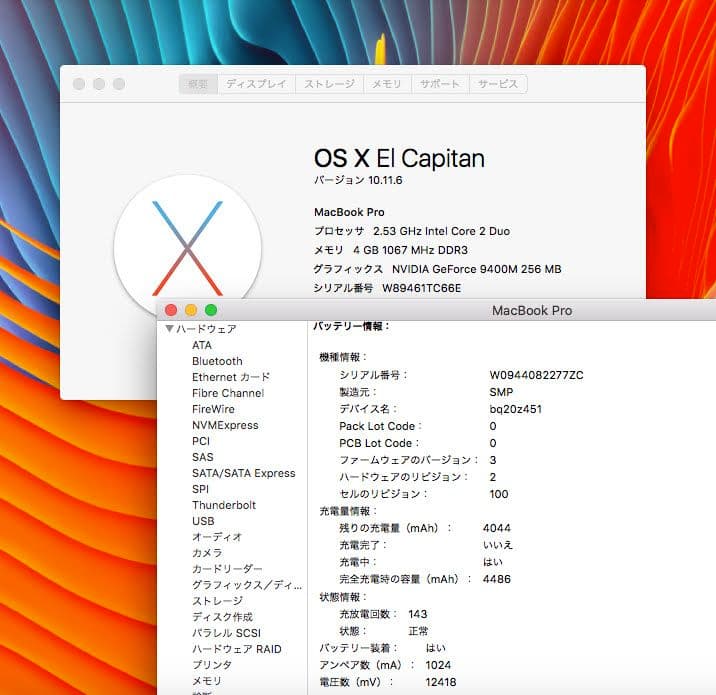
Task: Click the バッテリー情報 heading
Action: click(x=351, y=326)
